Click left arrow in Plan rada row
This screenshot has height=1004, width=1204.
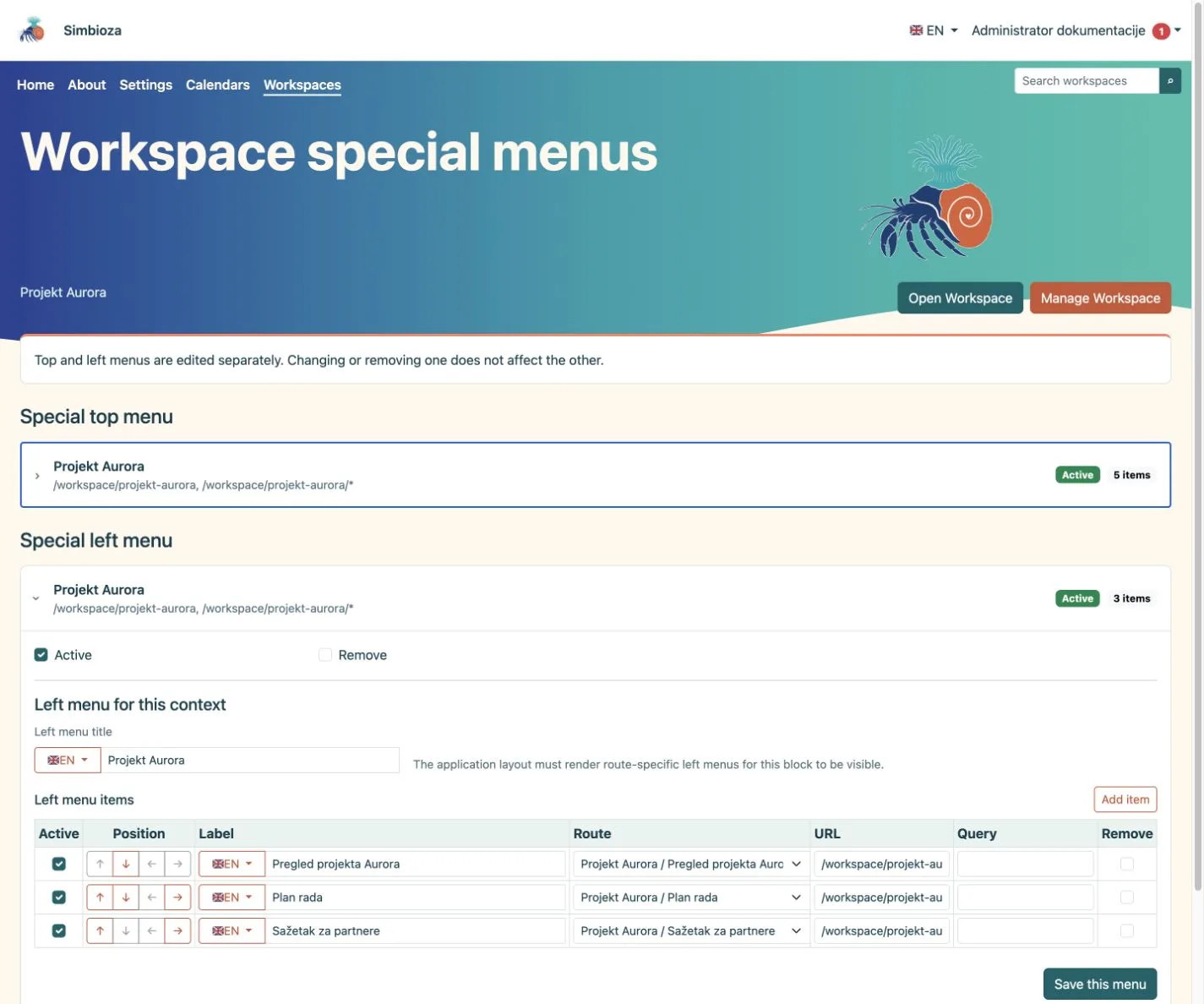(x=152, y=898)
